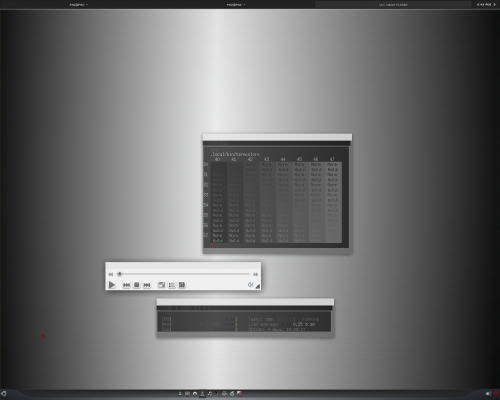Select VLC media player in top panel

click(393, 5)
